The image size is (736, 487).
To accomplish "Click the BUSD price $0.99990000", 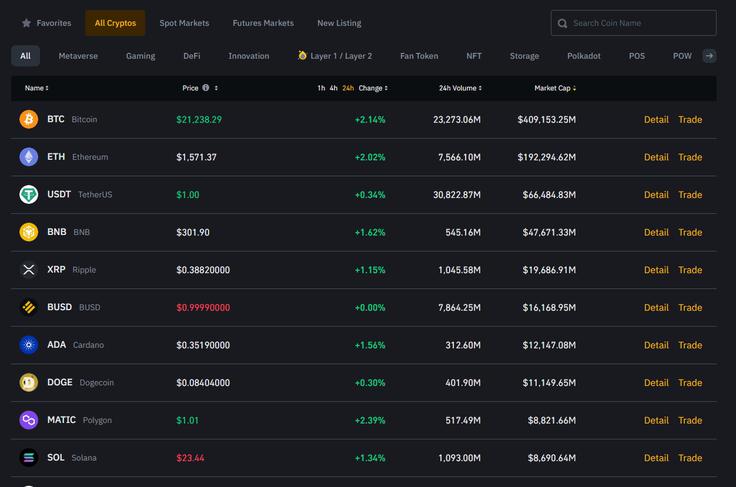I will point(203,308).
